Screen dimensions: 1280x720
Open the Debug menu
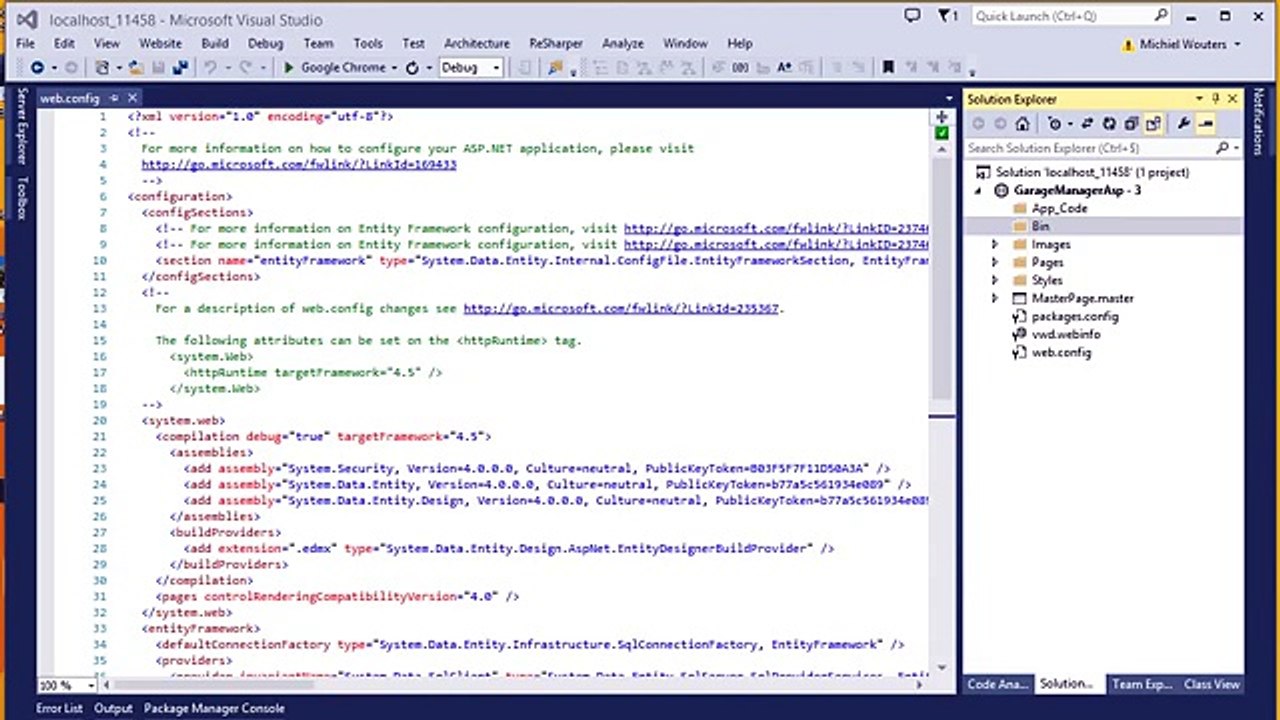tap(265, 44)
